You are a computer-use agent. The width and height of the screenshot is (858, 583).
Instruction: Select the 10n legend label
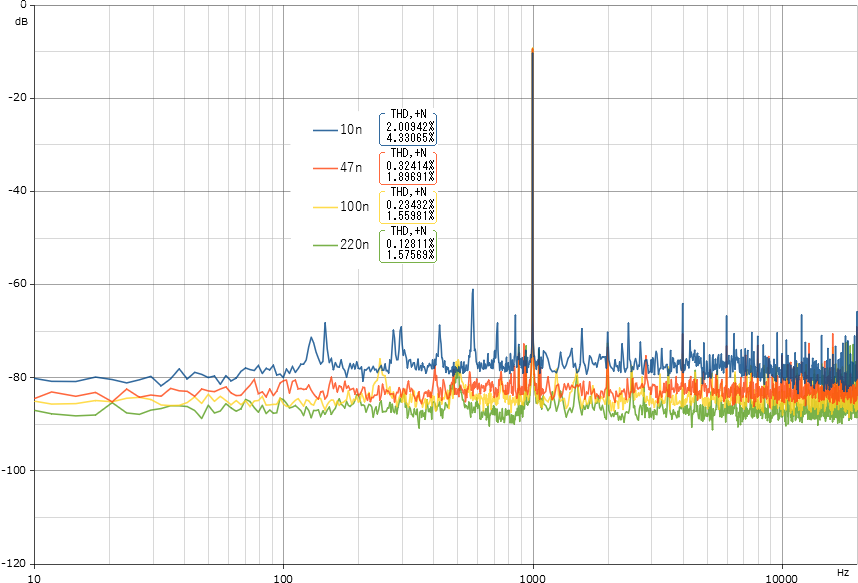[x=351, y=130]
